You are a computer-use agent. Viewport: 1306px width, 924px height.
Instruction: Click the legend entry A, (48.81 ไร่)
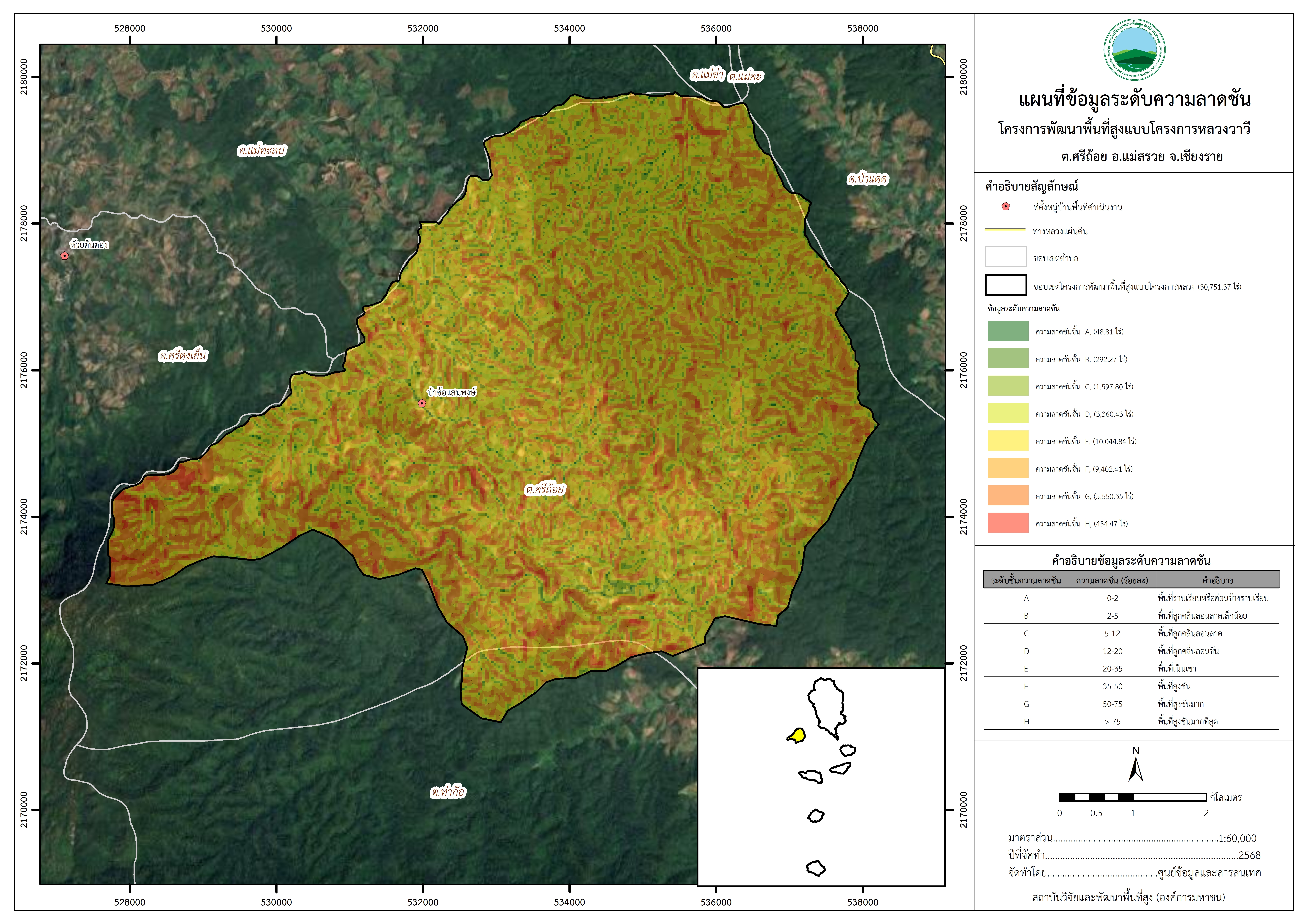tap(1080, 332)
